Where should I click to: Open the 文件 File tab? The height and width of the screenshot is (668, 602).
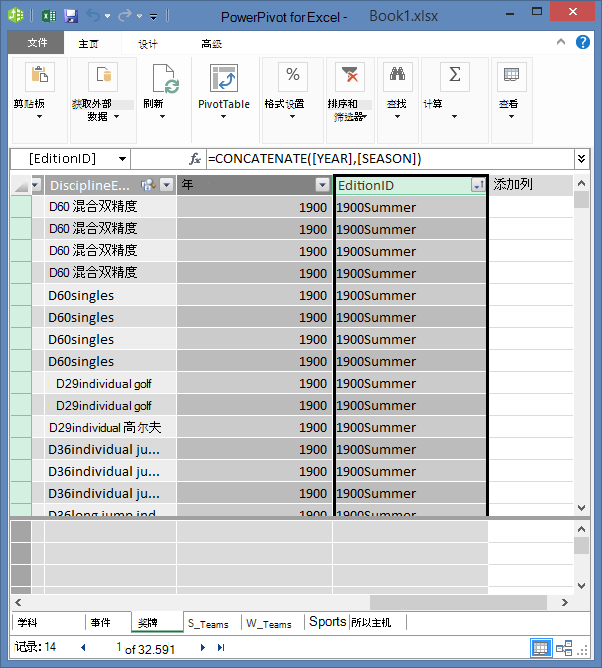[37, 43]
